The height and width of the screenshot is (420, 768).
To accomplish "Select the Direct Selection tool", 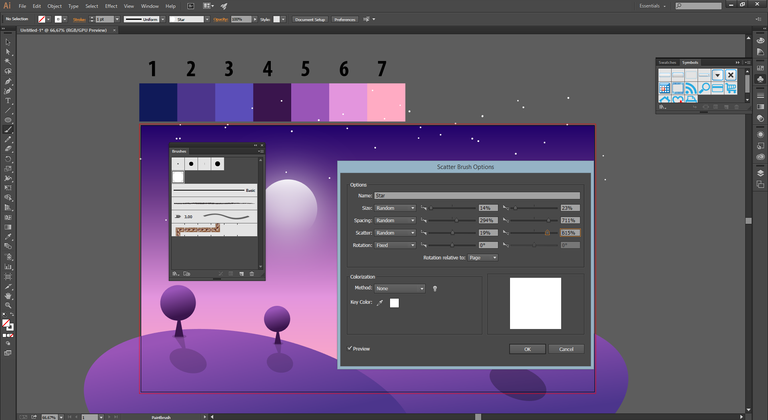I will [x=8, y=52].
